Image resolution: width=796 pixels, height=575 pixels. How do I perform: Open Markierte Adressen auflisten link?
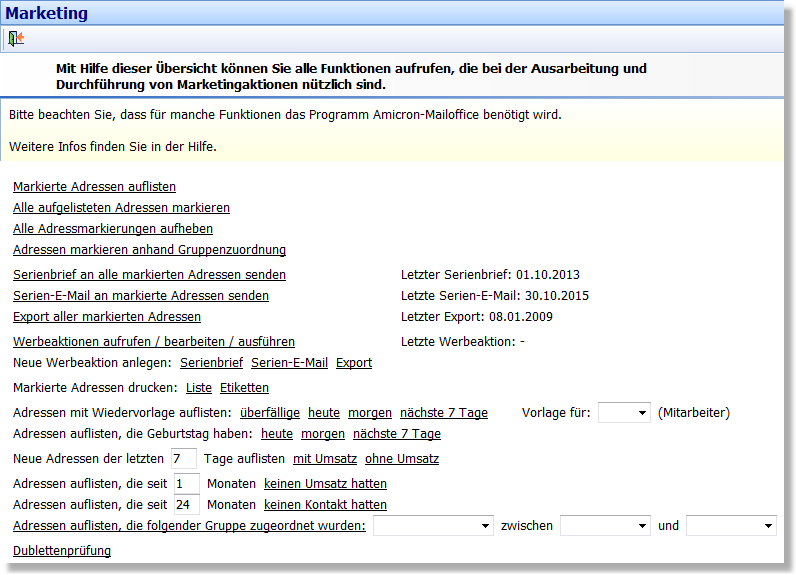(94, 187)
